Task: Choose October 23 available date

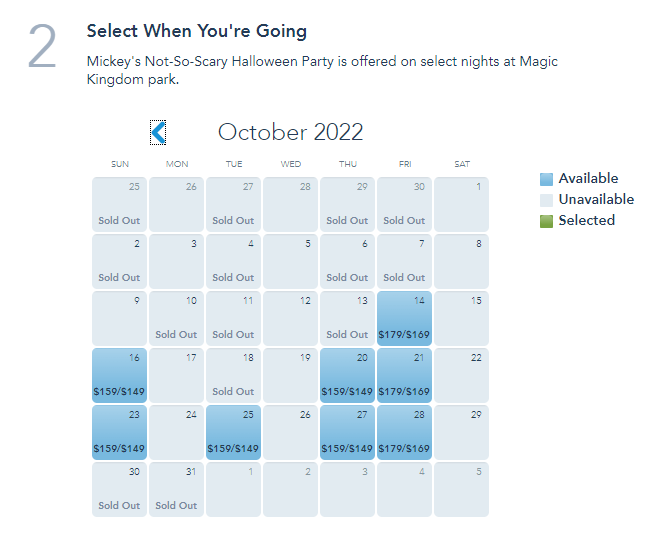Action: coord(119,433)
